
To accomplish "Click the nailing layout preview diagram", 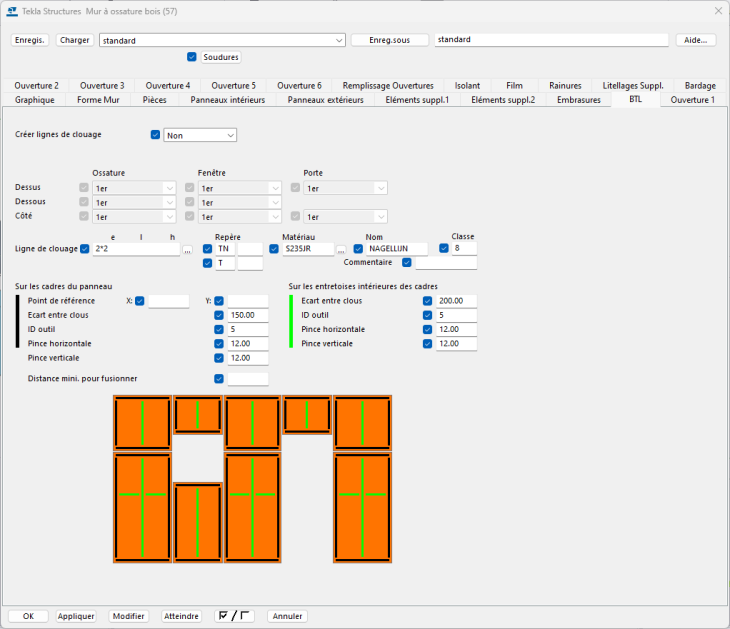I will point(252,479).
